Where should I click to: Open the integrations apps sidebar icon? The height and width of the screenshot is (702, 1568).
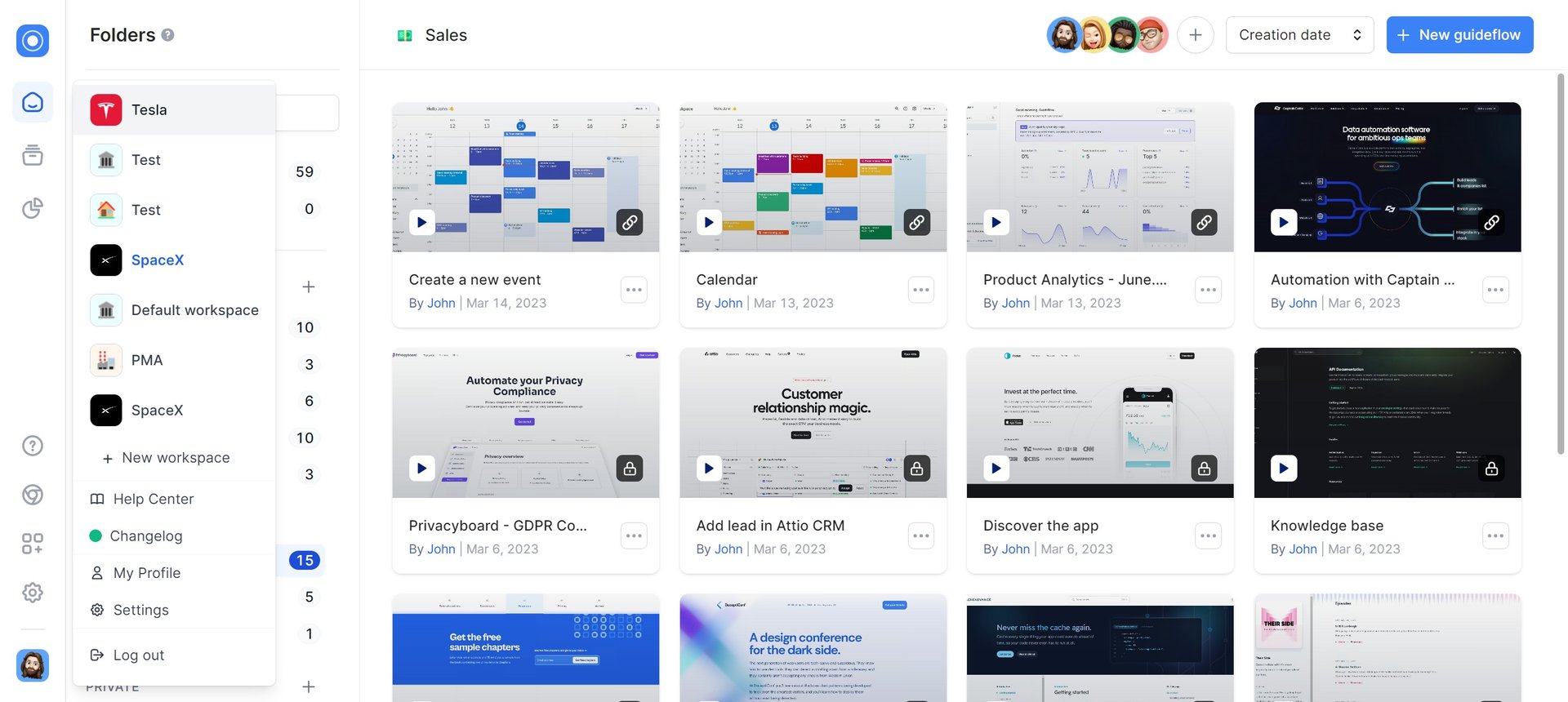[x=33, y=544]
